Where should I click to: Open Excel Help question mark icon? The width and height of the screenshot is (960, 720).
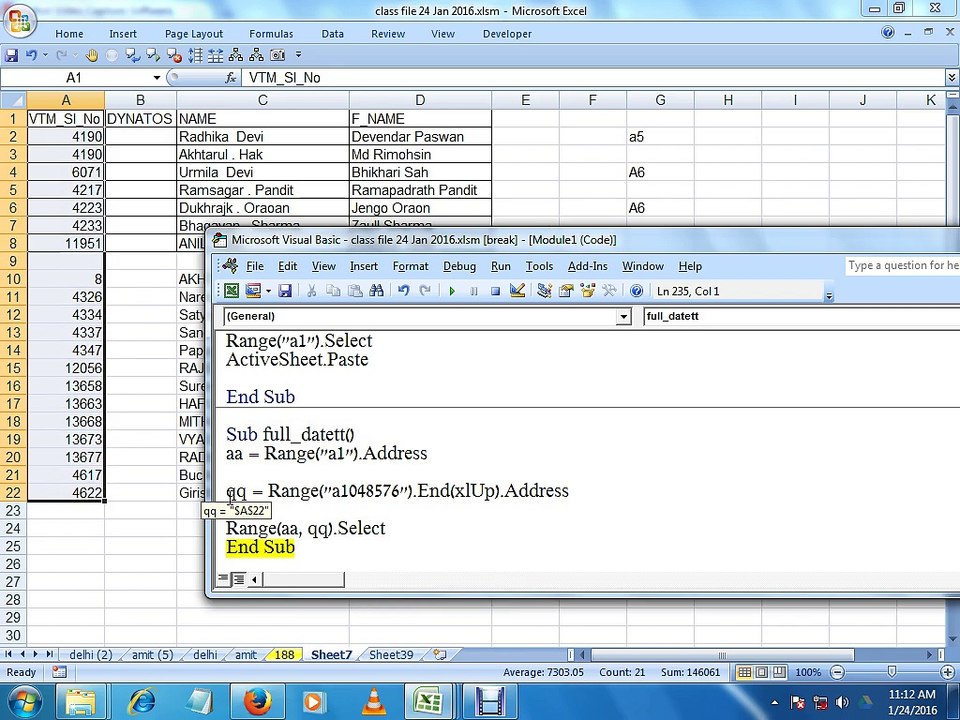click(888, 32)
